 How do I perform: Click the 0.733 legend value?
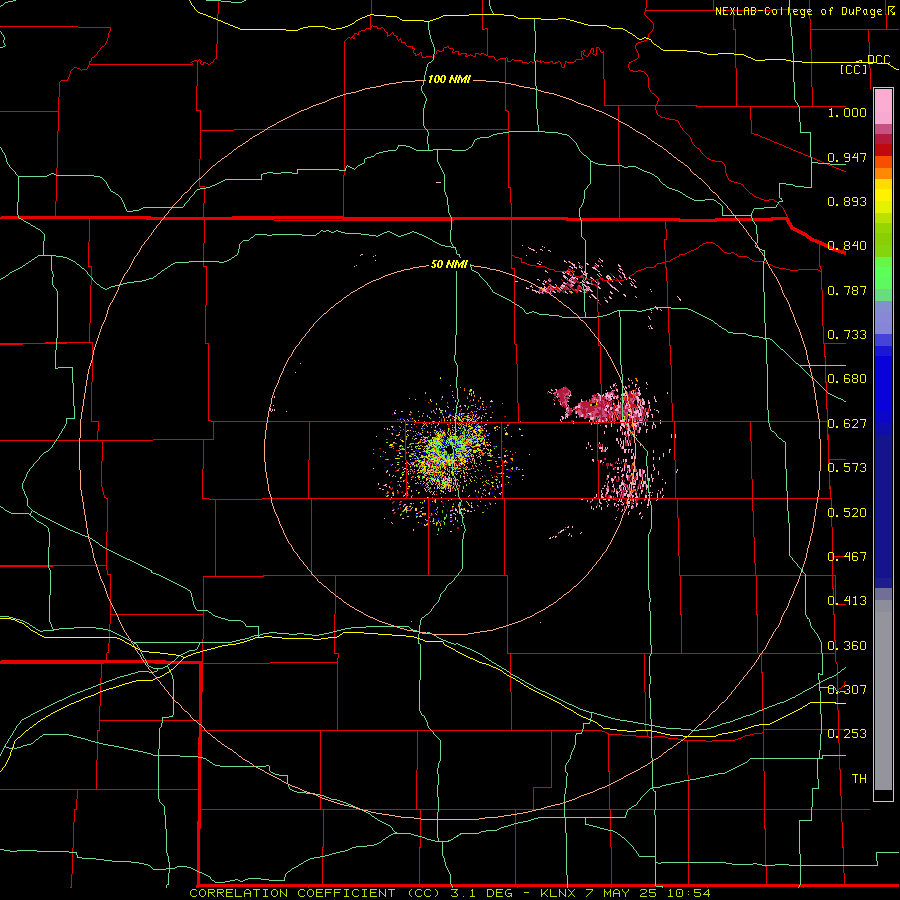[x=847, y=335]
